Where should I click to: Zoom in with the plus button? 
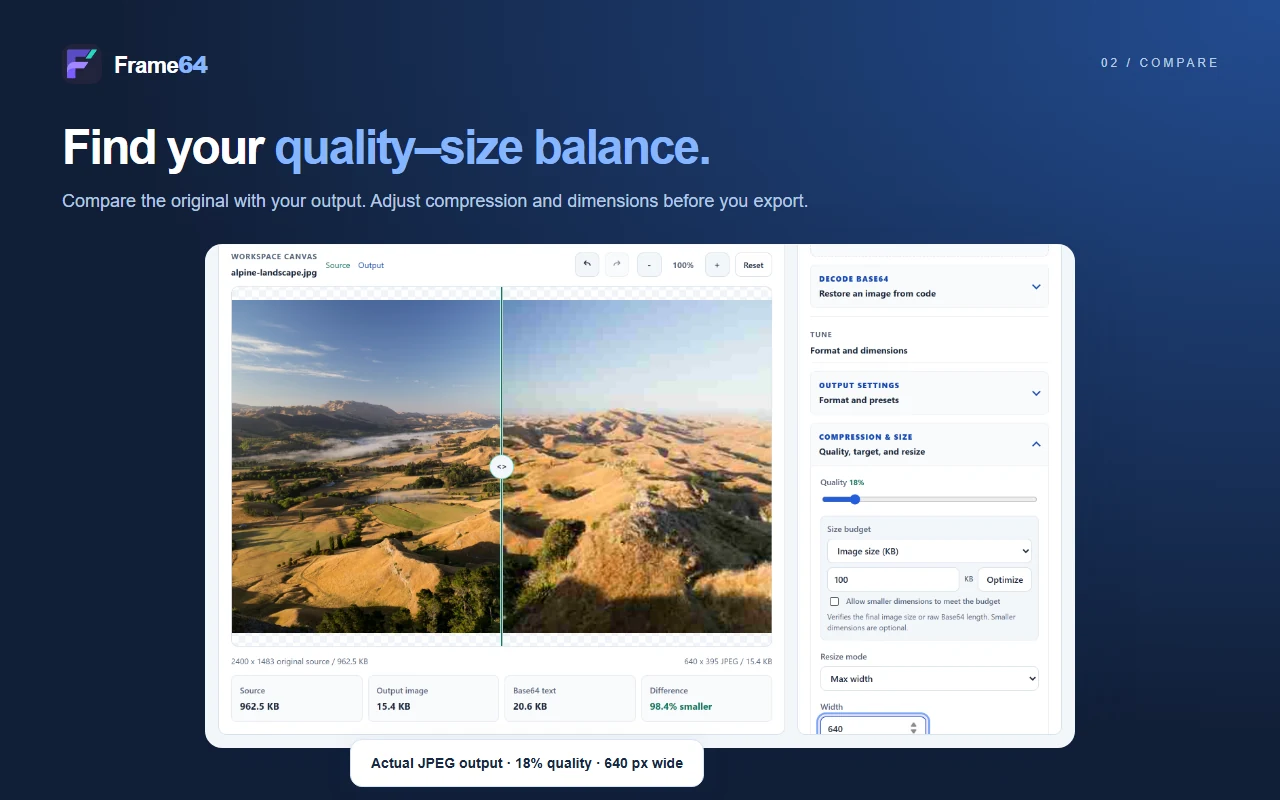pos(717,265)
